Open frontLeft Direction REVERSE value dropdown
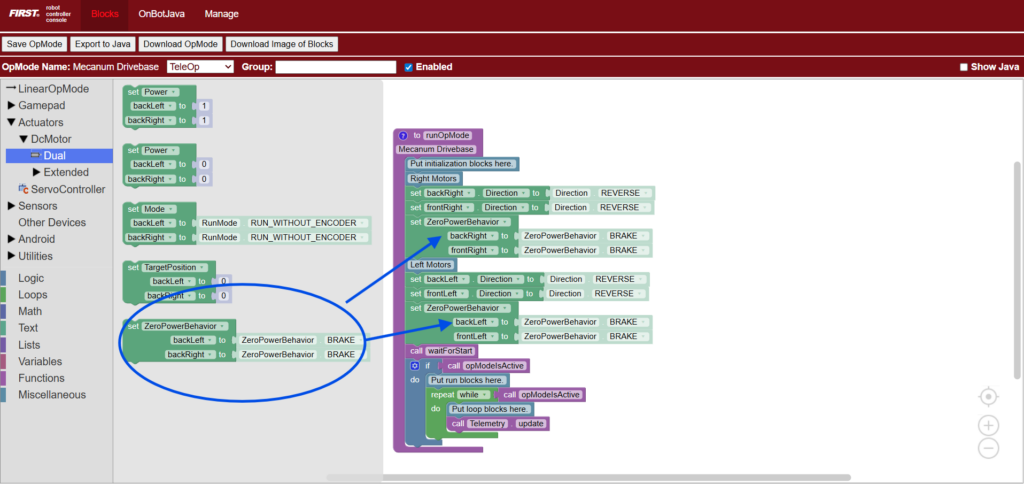Image resolution: width=1024 pixels, height=484 pixels. click(x=618, y=293)
